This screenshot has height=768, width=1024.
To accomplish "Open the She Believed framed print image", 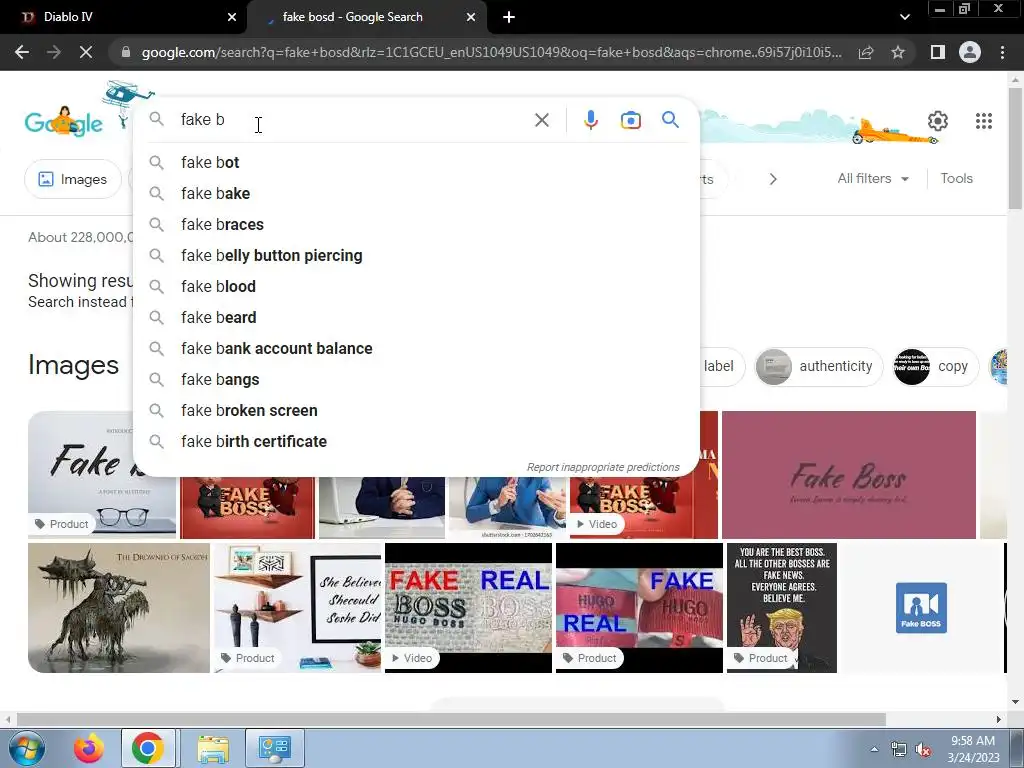I will coord(297,607).
